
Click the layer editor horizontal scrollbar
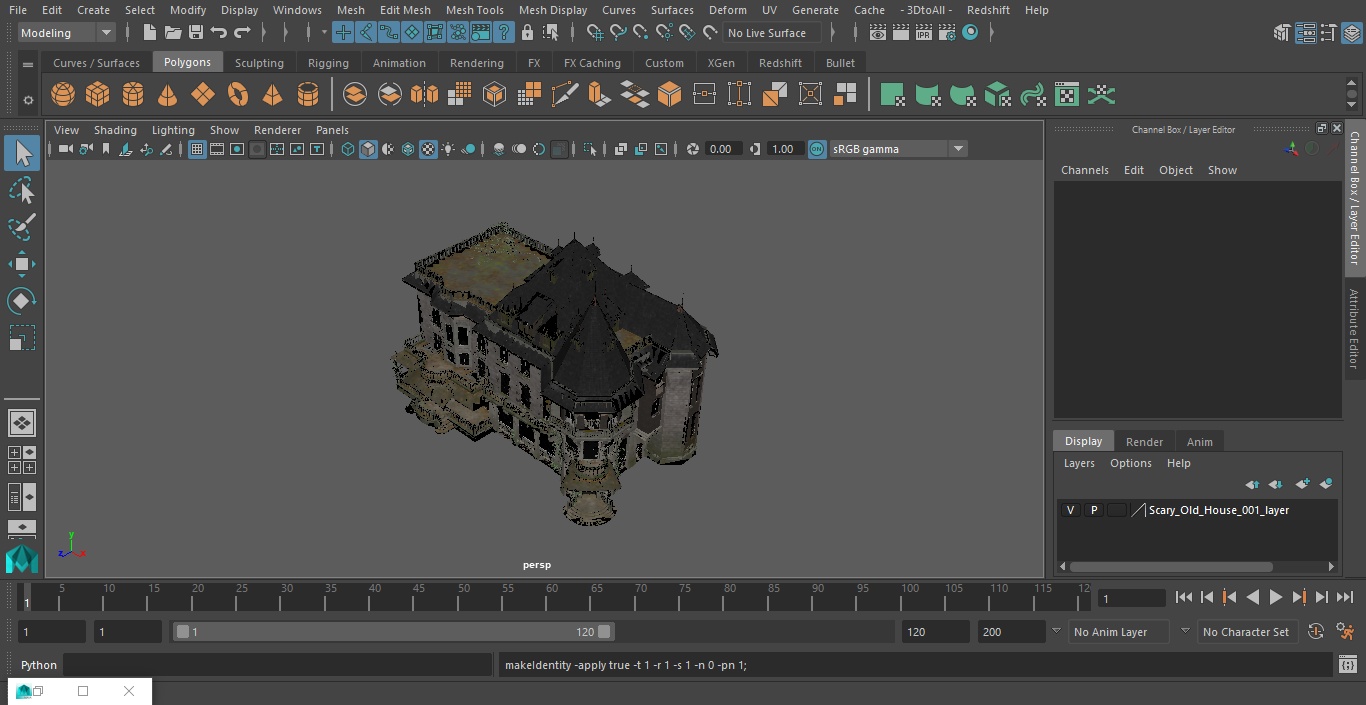pyautogui.click(x=1172, y=566)
